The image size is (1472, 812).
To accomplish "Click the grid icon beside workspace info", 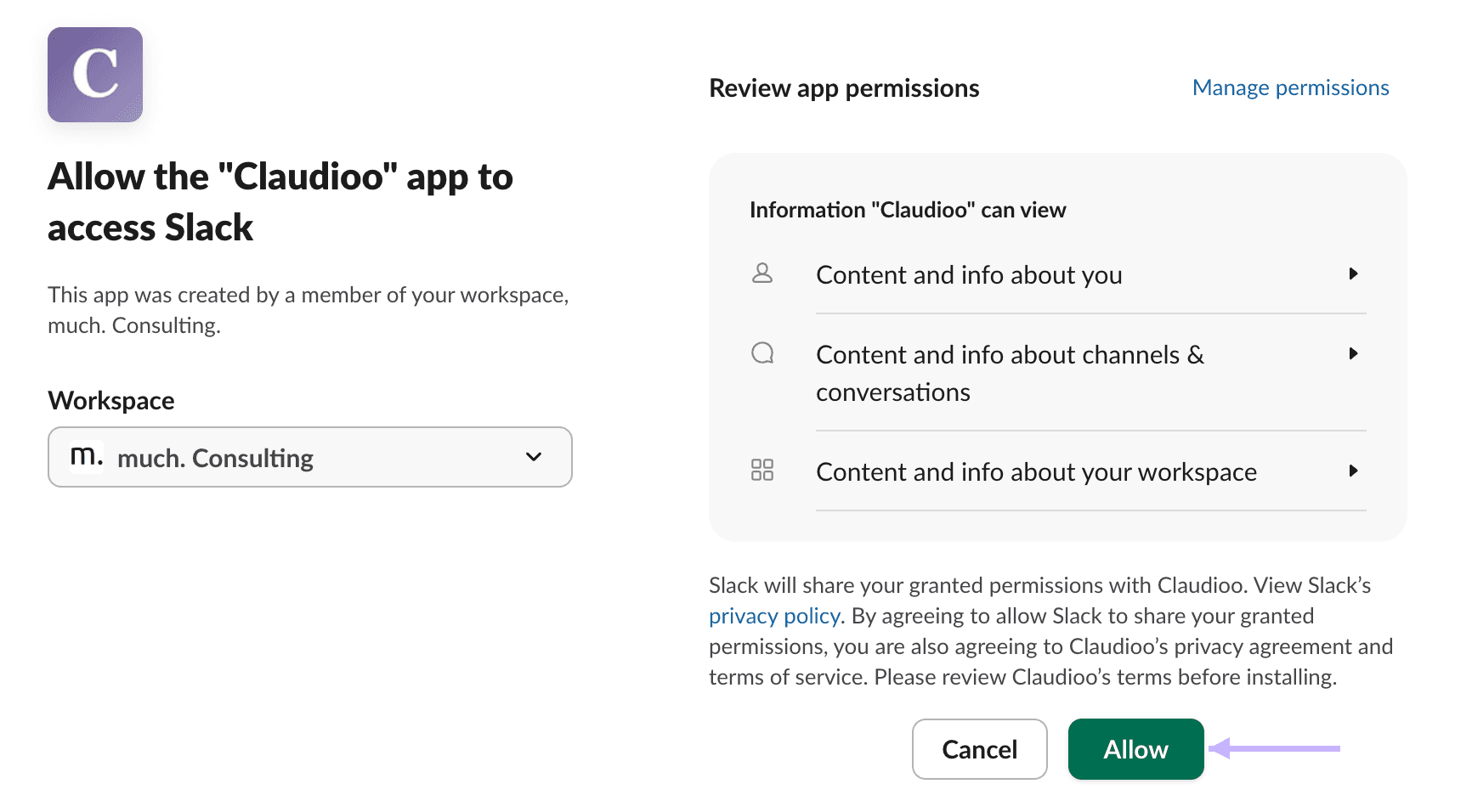I will [x=762, y=470].
